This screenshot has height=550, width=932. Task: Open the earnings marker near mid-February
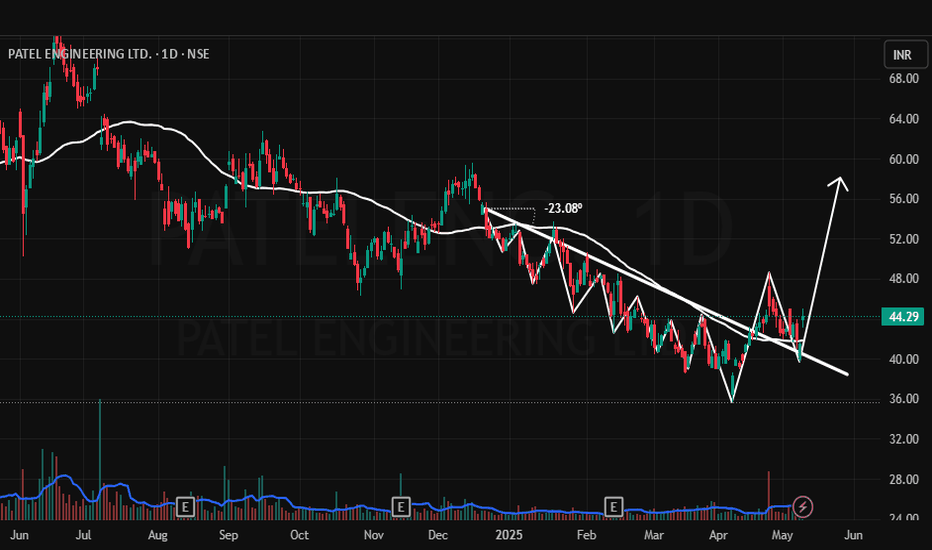click(x=613, y=507)
